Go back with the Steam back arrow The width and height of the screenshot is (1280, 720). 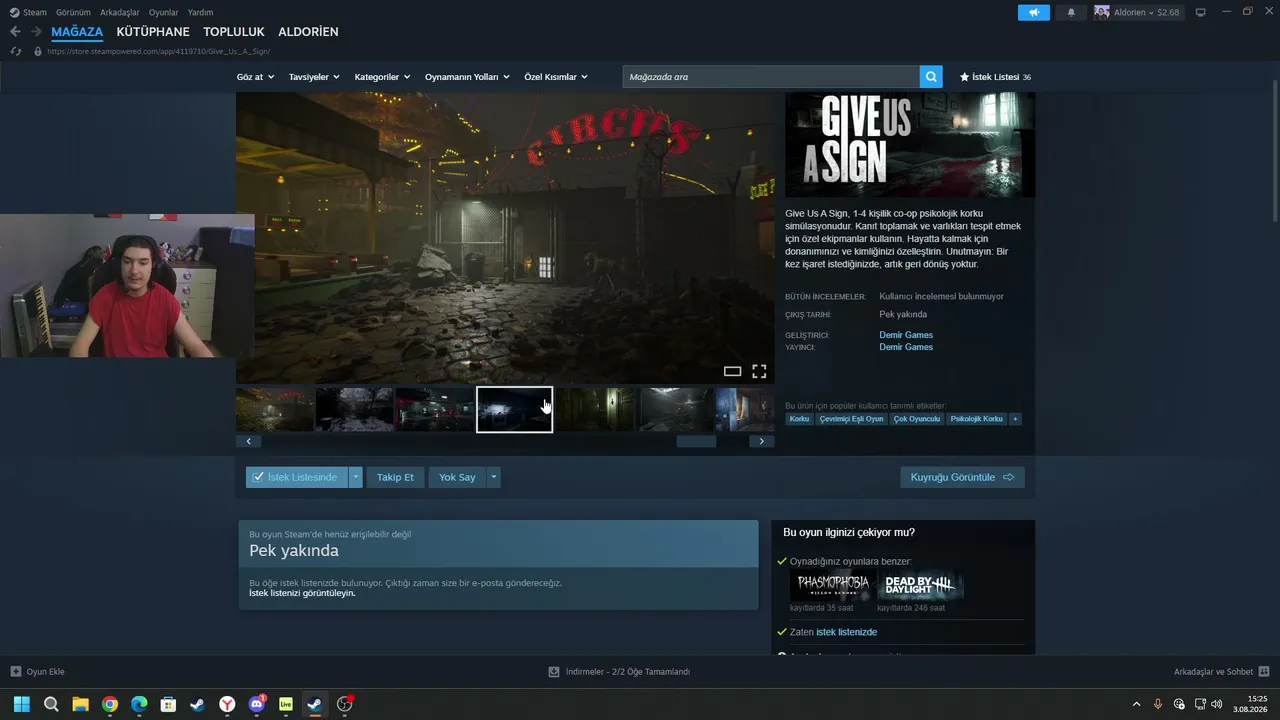pyautogui.click(x=15, y=32)
